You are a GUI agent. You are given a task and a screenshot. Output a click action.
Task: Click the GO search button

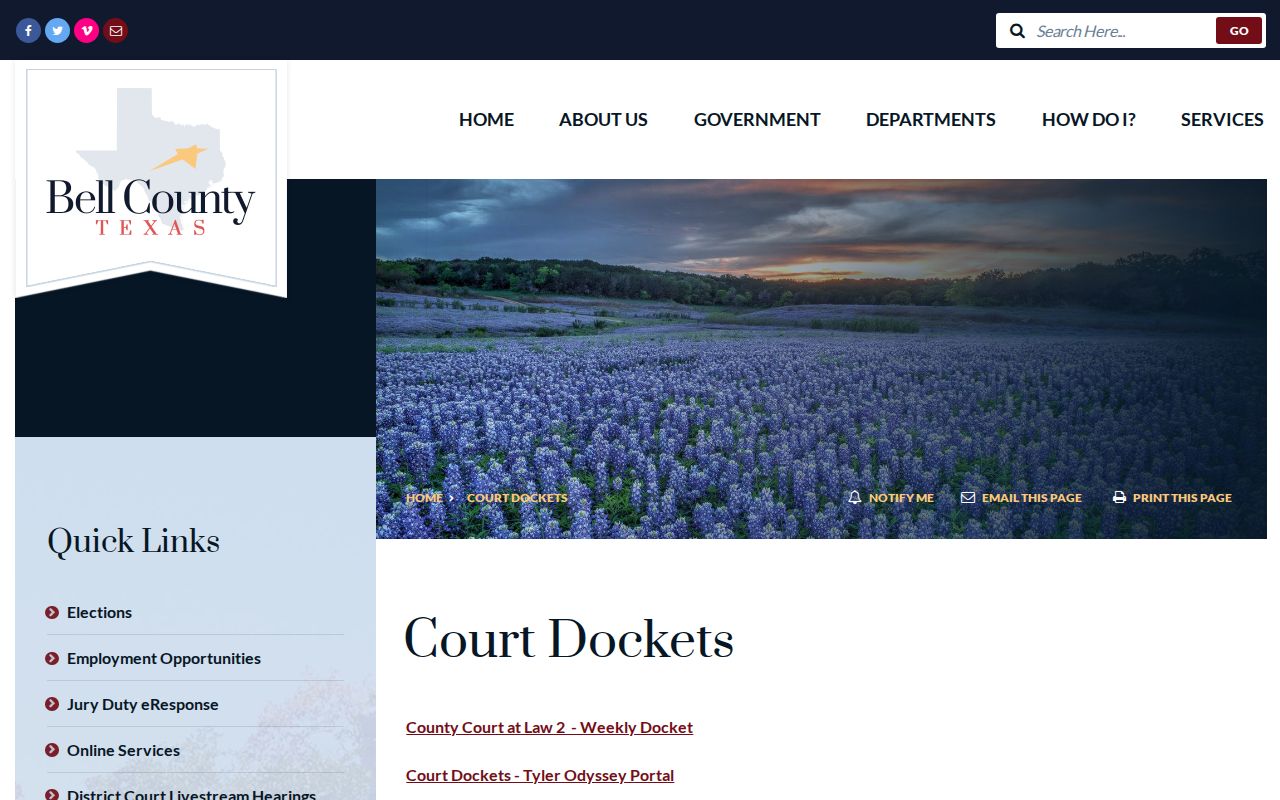(1239, 31)
